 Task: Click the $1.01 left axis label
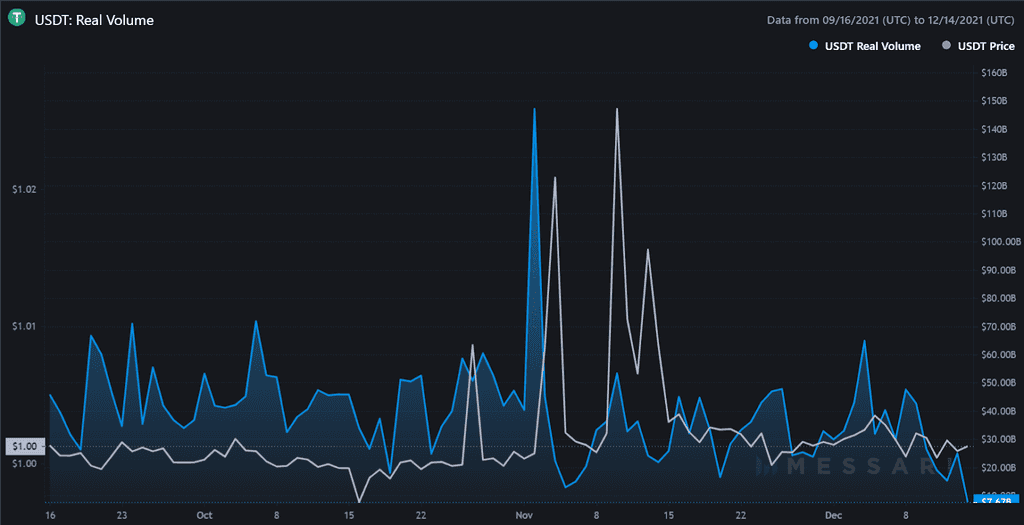tap(24, 326)
